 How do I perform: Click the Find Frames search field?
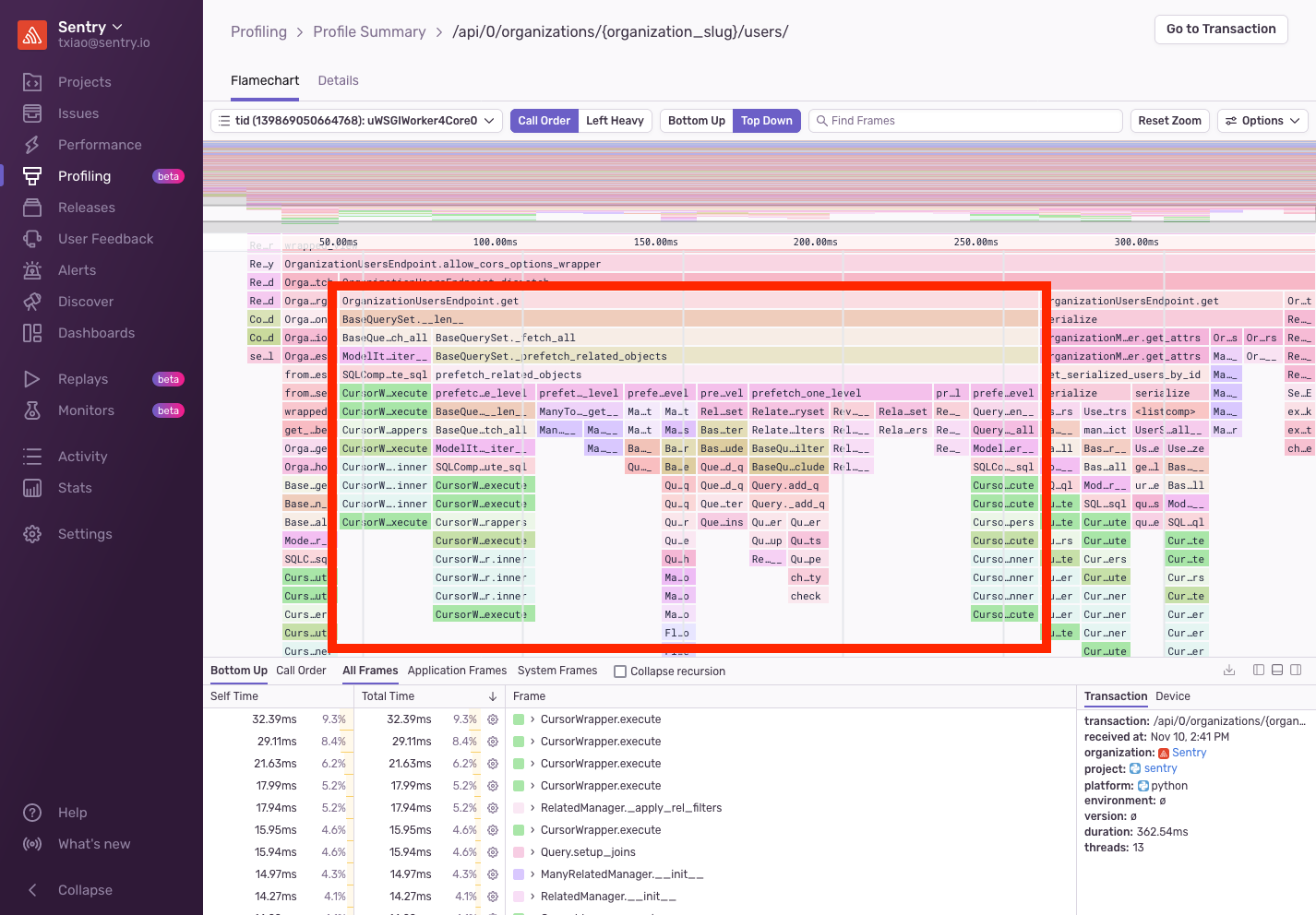(965, 121)
